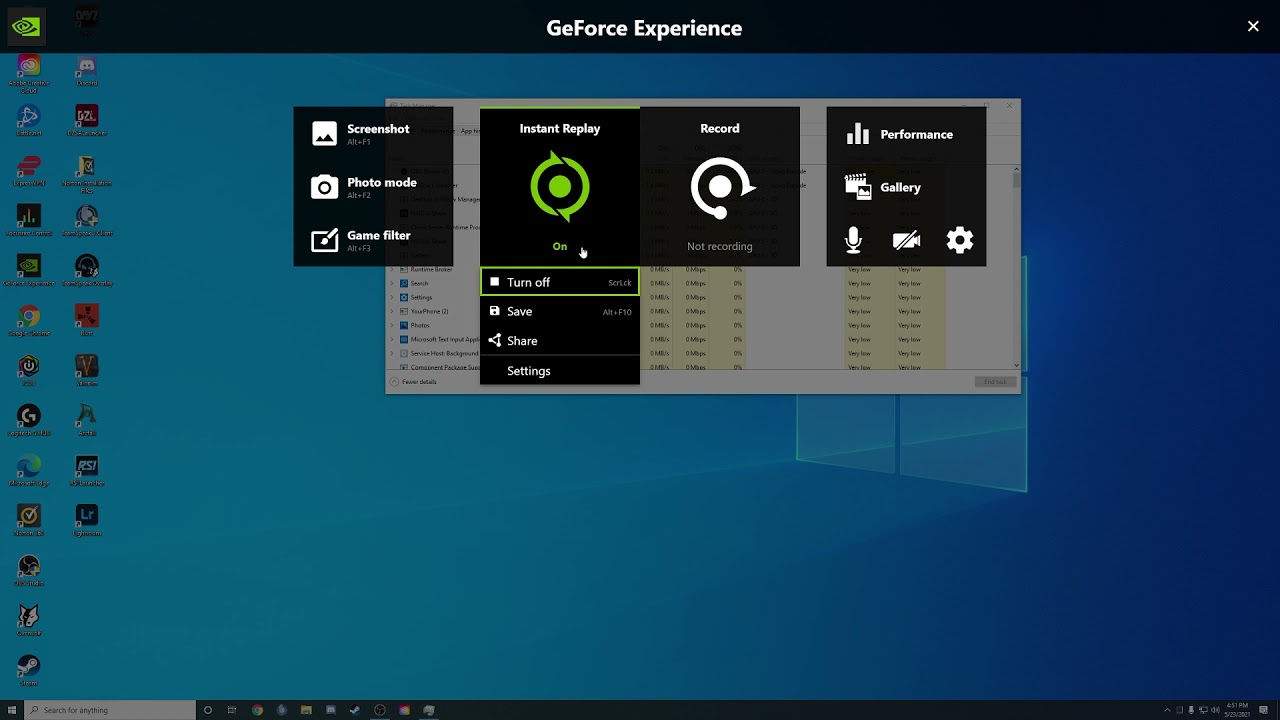Select the Steam desktop icon
Screen dimensions: 1280x720
pos(28,671)
